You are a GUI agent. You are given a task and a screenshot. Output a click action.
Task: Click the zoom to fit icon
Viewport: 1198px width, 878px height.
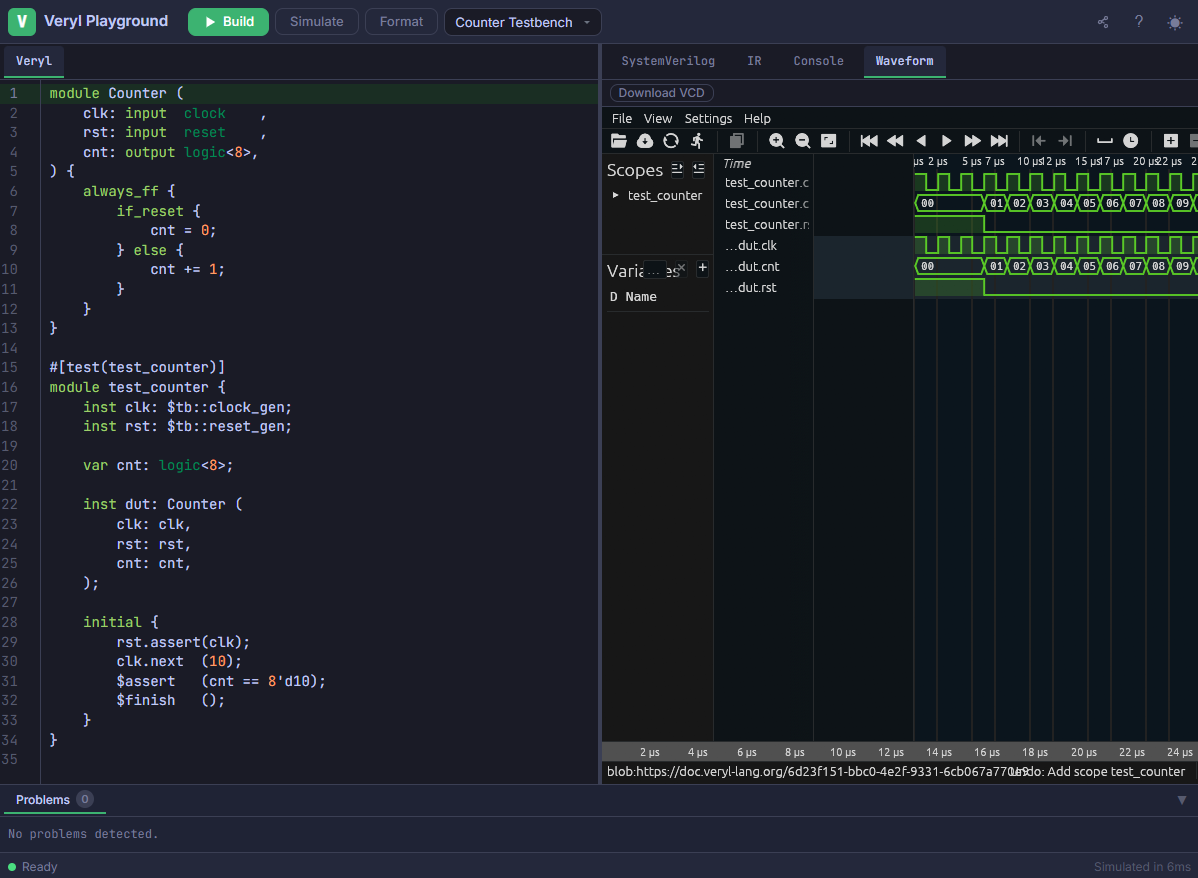(x=828, y=141)
